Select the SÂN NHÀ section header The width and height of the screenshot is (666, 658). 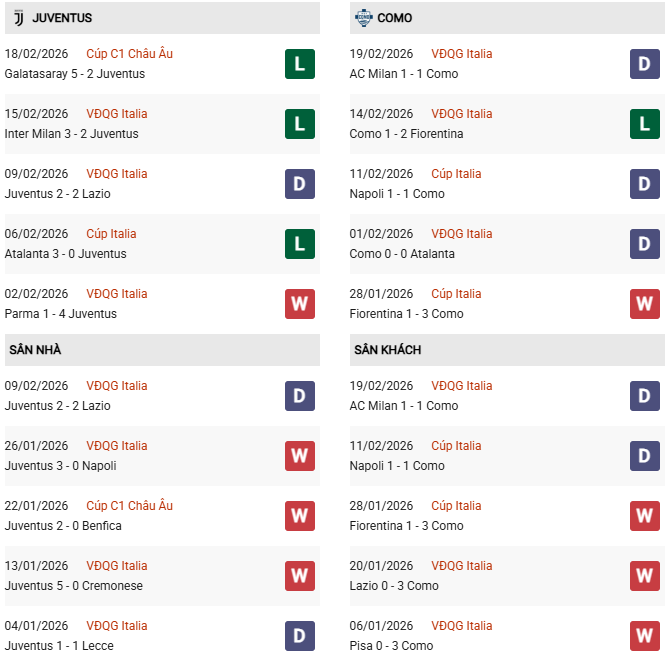coord(35,350)
